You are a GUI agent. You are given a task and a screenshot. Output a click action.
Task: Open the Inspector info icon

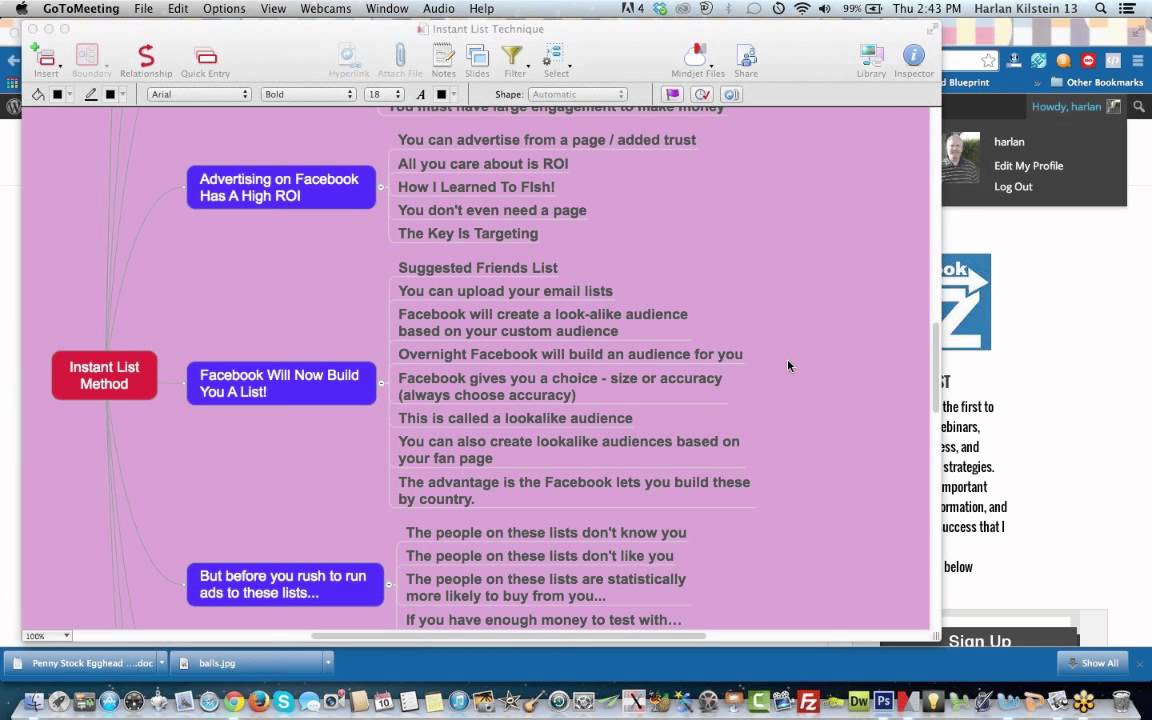click(913, 55)
